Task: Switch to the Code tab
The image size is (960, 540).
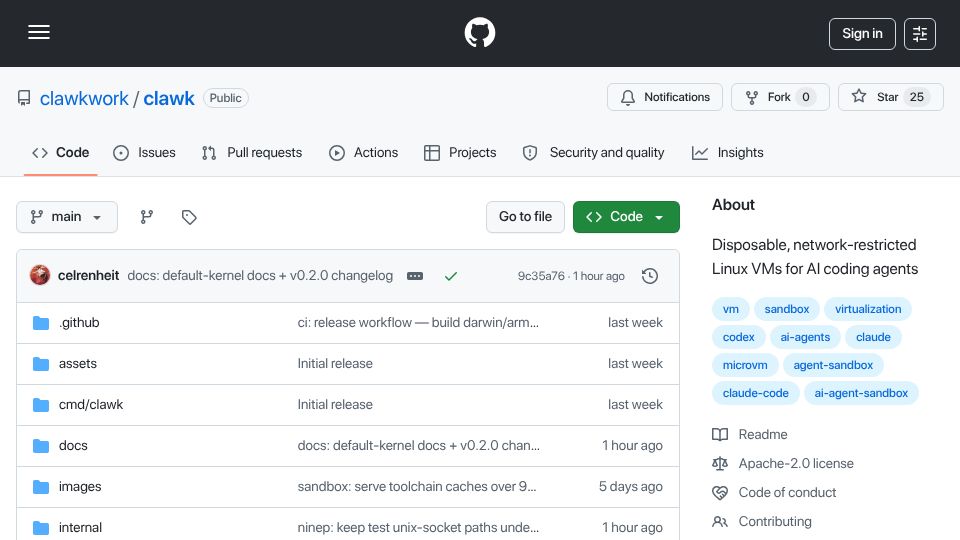Action: 61,152
